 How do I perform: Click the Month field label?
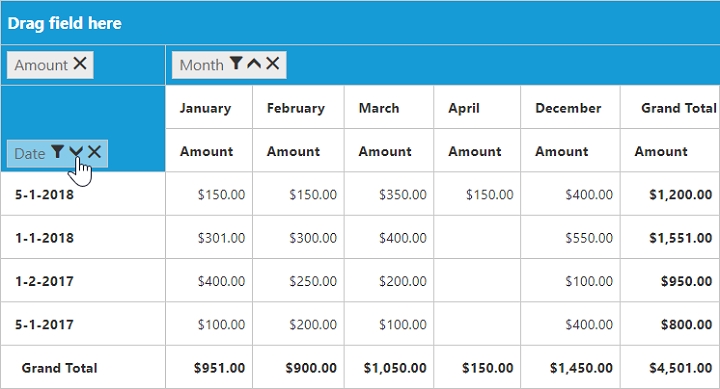(201, 65)
